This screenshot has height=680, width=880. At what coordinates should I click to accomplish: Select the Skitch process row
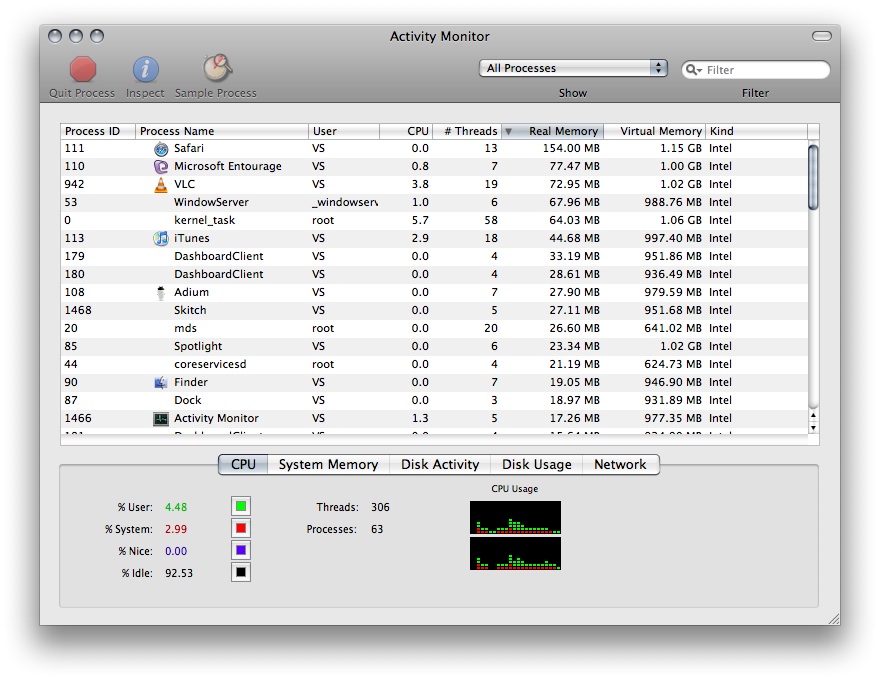[434, 310]
